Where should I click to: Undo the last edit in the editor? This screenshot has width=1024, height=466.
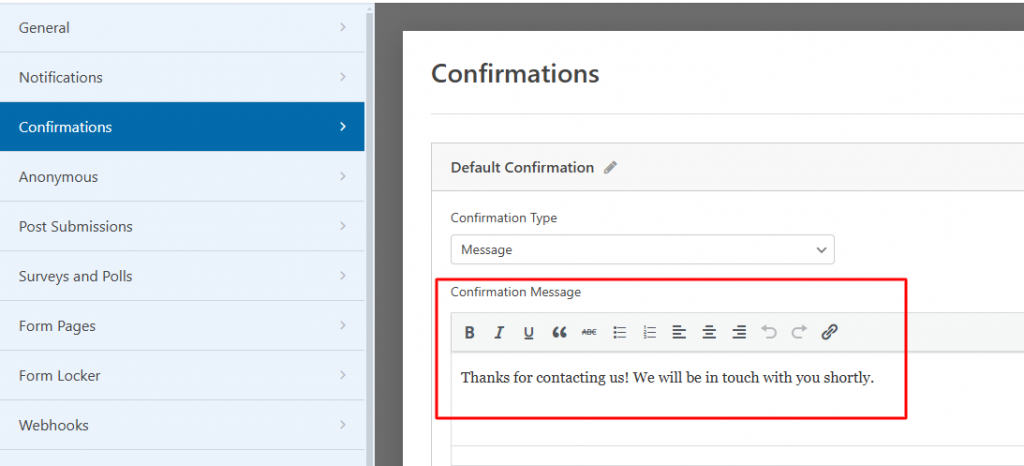769,332
